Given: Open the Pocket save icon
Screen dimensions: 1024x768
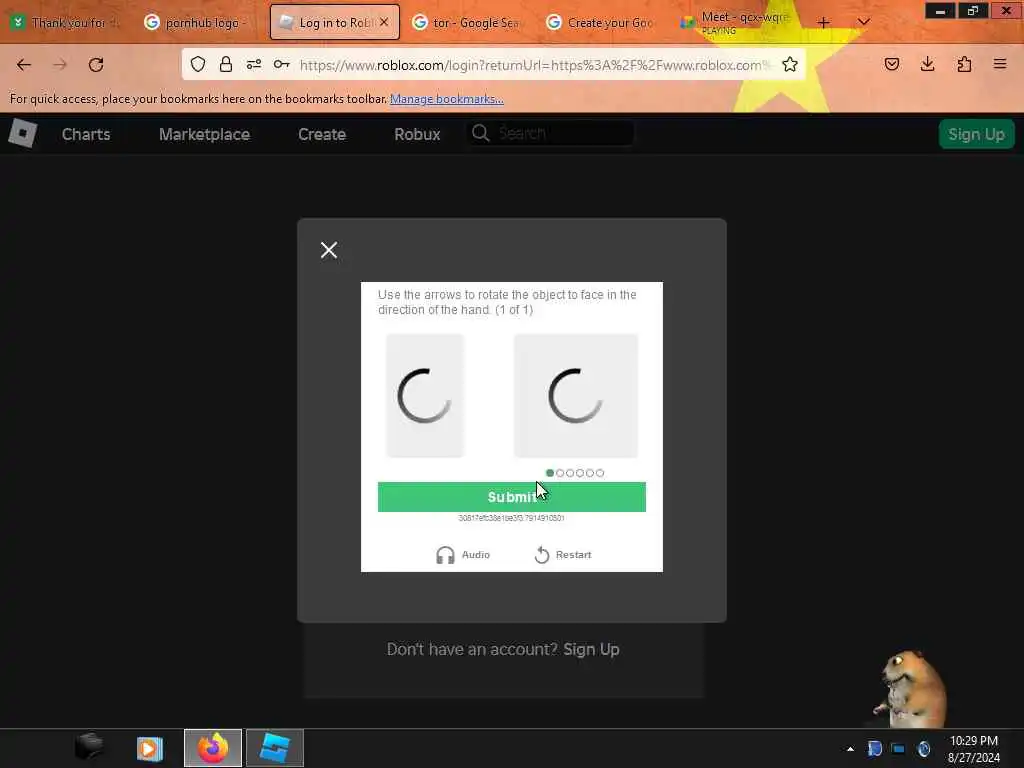Looking at the screenshot, I should pyautogui.click(x=892, y=64).
